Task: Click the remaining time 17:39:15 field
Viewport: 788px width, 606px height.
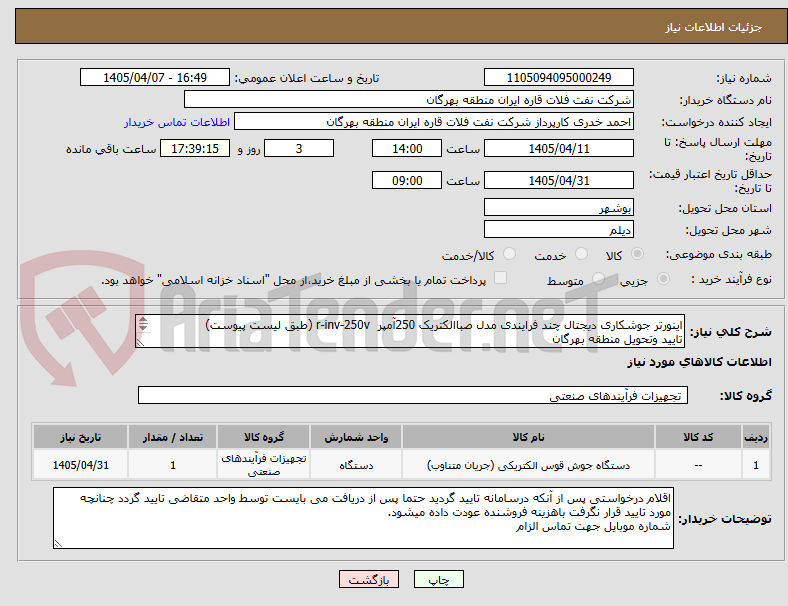Action: 195,148
